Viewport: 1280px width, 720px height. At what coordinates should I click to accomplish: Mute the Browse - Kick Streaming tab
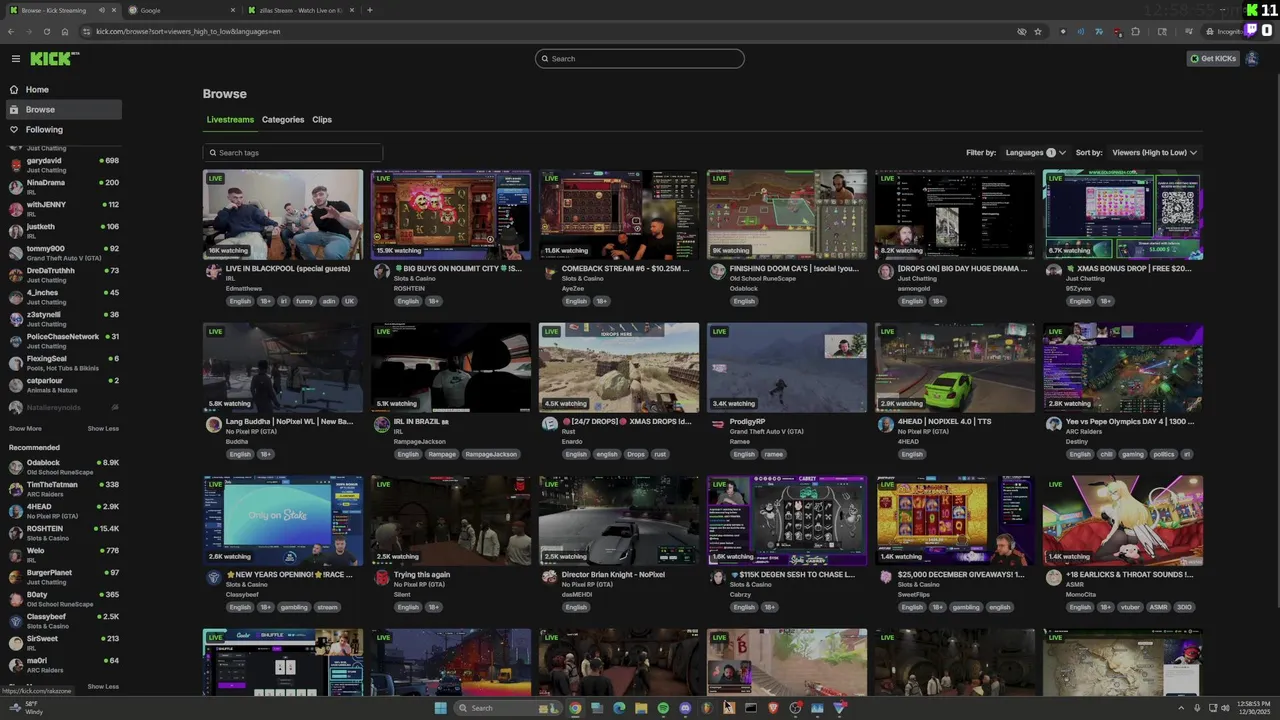click(x=102, y=10)
